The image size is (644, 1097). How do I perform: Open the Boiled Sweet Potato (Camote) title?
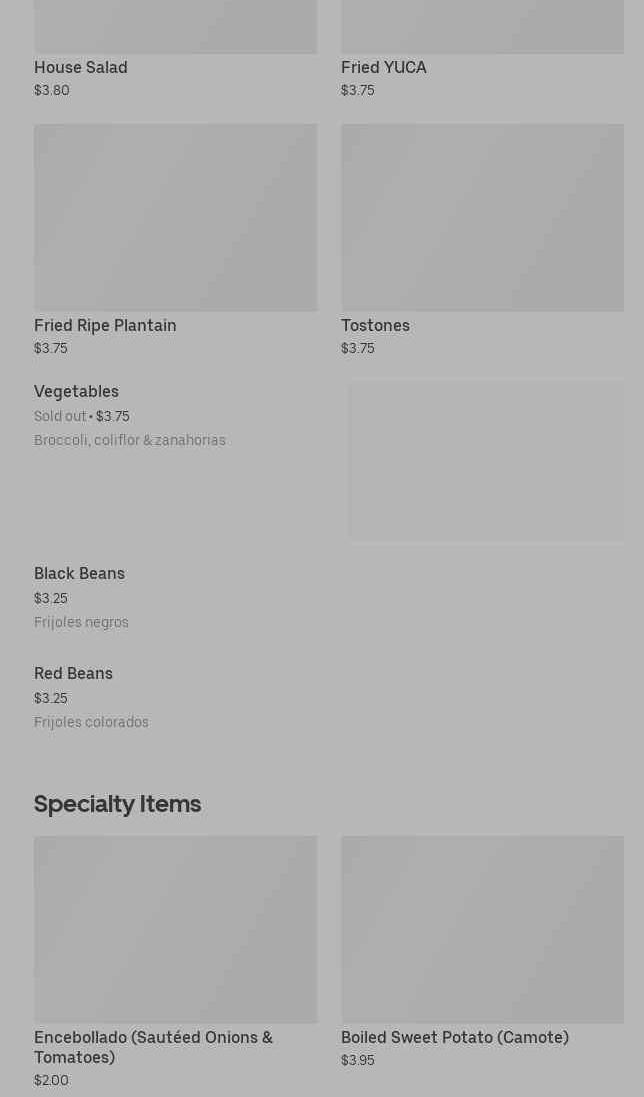pyautogui.click(x=454, y=1037)
